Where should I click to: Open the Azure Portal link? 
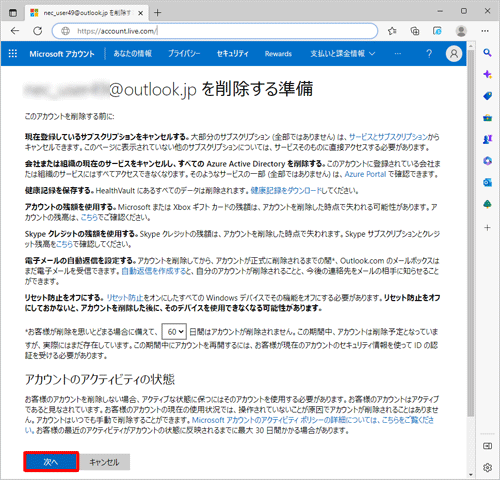pyautogui.click(x=365, y=174)
